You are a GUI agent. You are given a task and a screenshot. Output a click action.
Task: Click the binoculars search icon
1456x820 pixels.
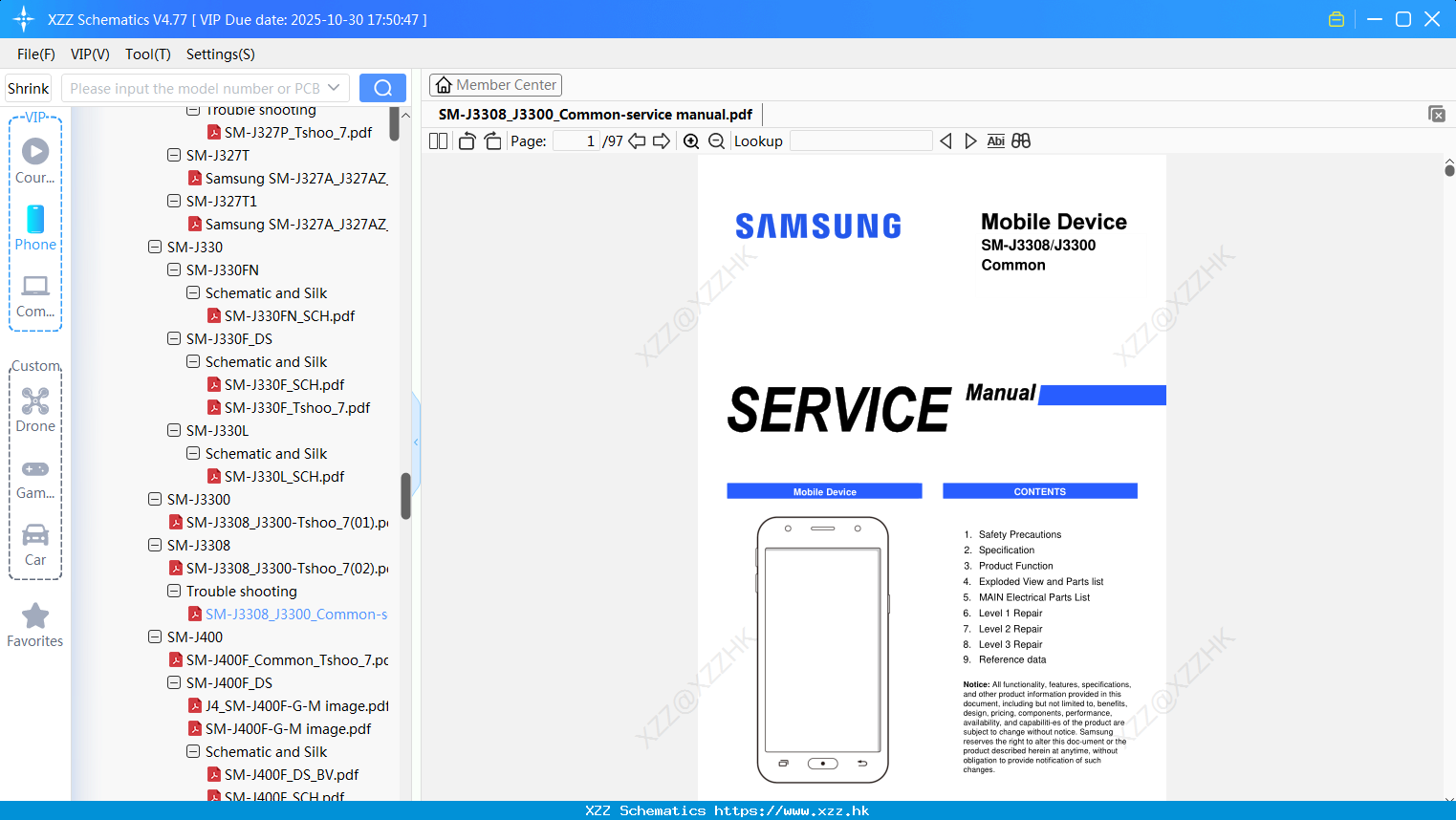(1021, 141)
